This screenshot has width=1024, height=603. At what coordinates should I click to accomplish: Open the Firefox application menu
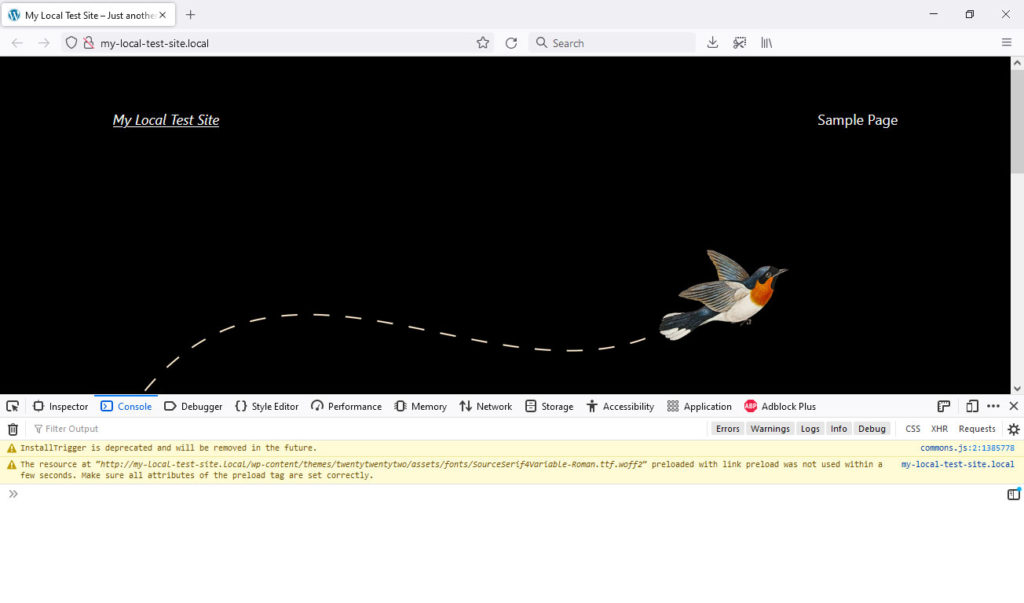(1006, 43)
